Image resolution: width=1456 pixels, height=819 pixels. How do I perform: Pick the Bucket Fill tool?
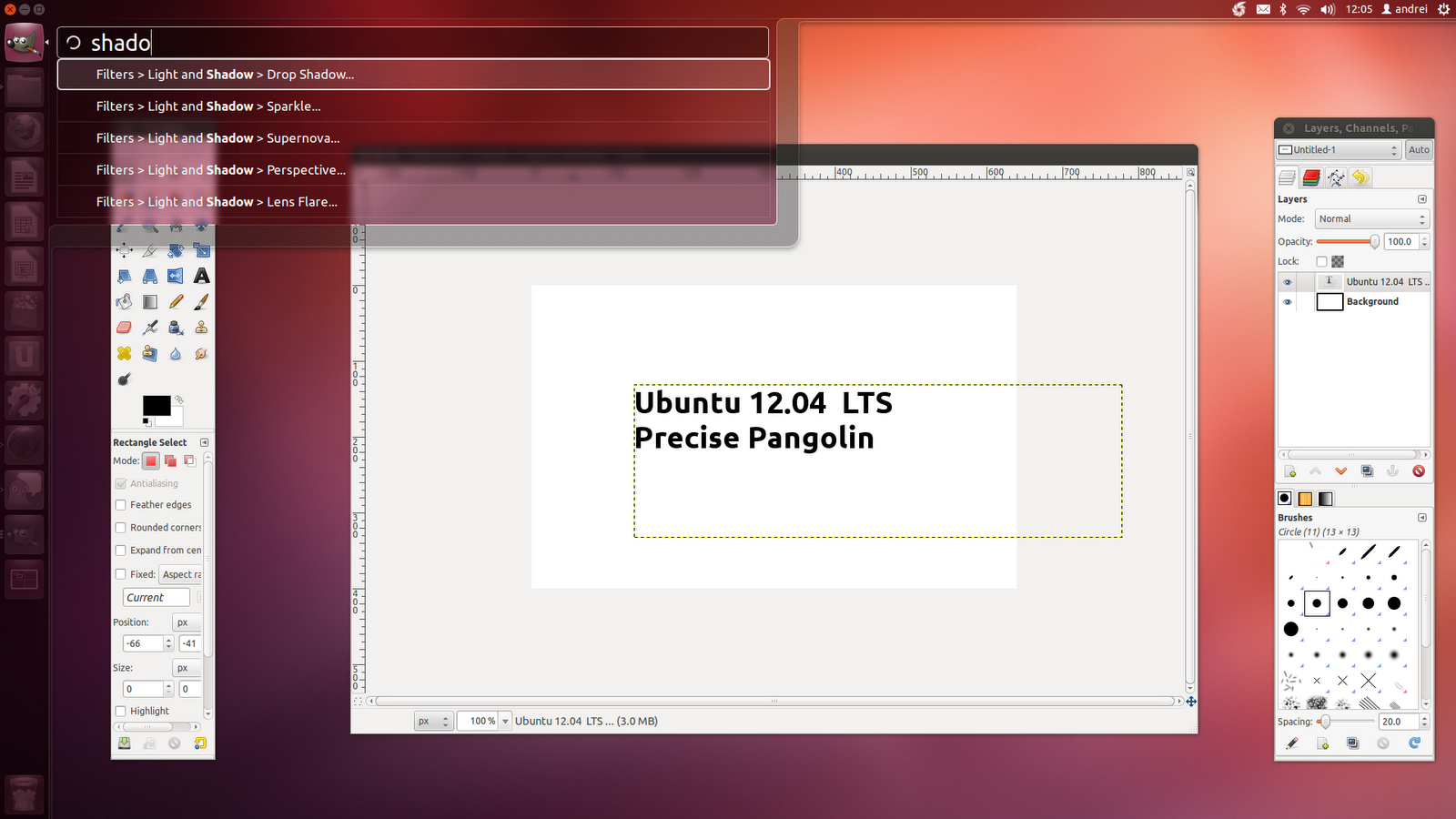click(x=125, y=301)
